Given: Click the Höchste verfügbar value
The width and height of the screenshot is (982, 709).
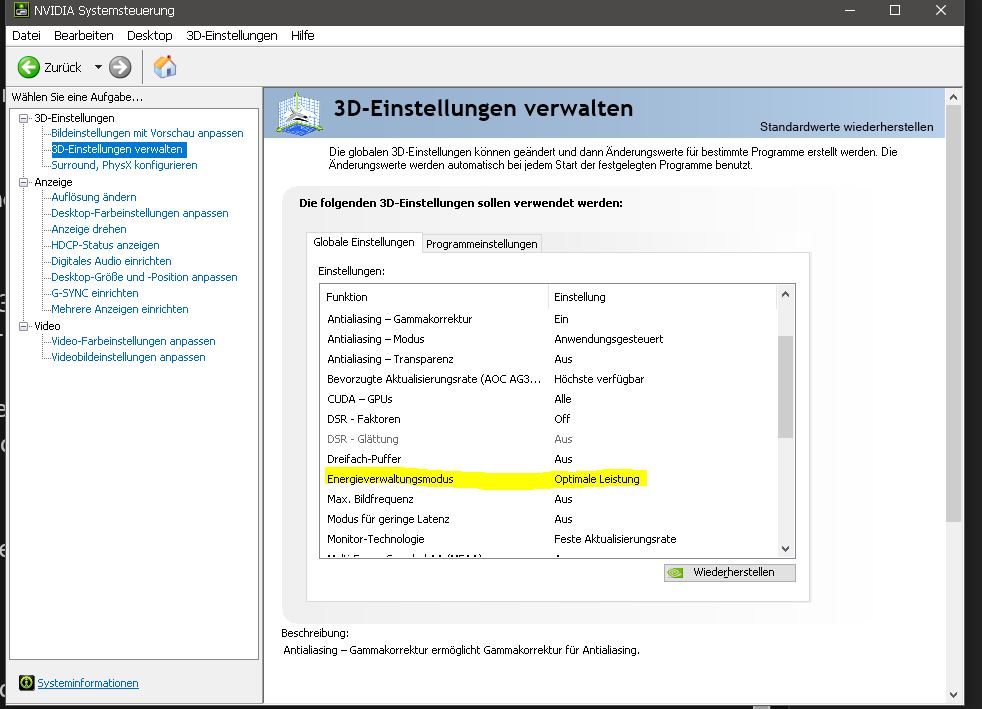Looking at the screenshot, I should pos(599,380).
